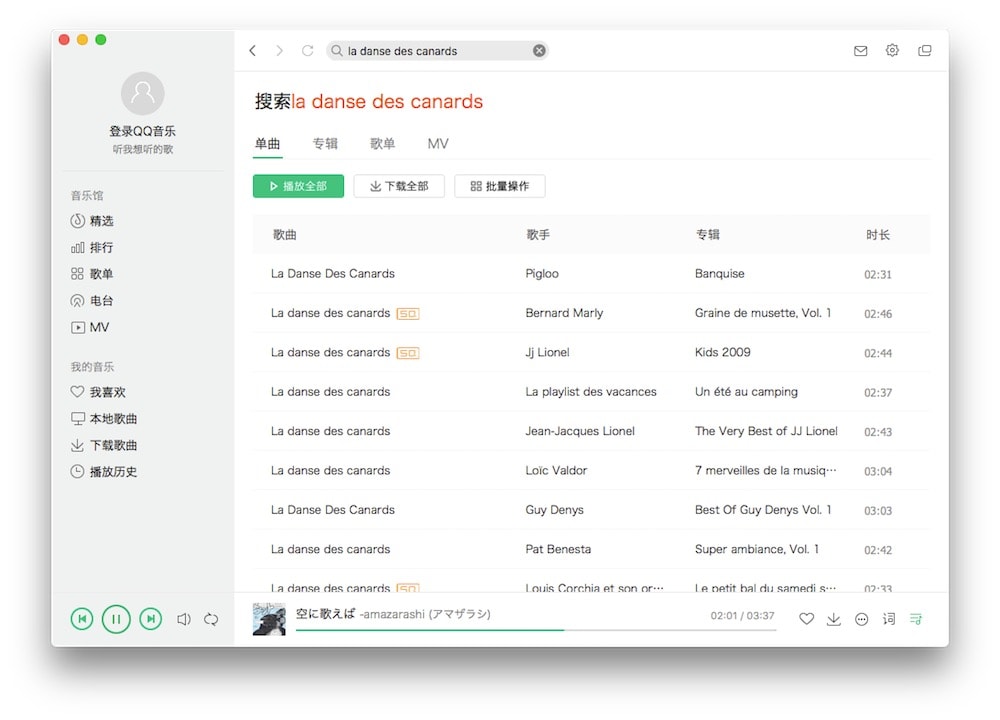Select the 单曲 songs tab

(267, 143)
